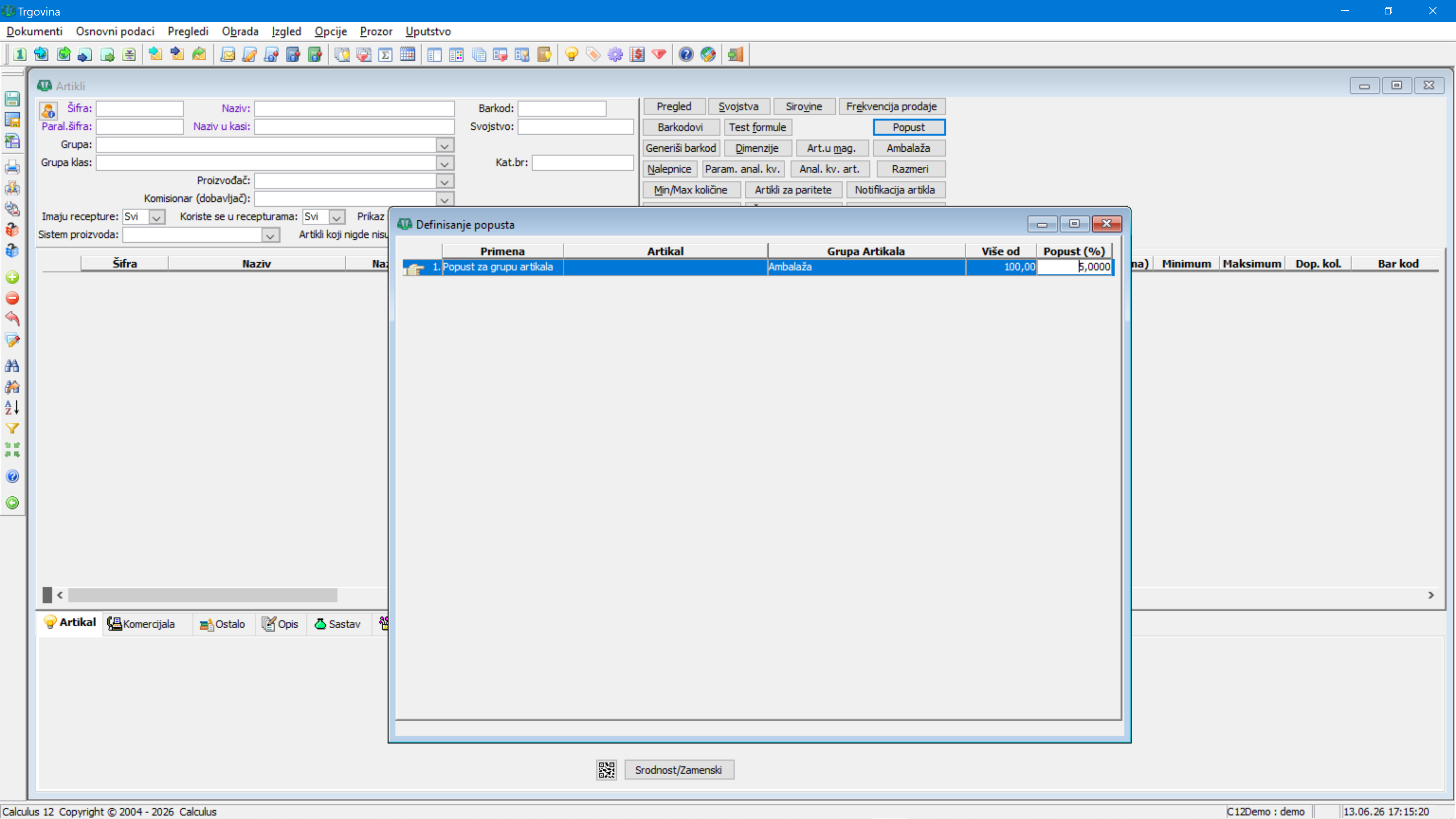Image resolution: width=1456 pixels, height=819 pixels.
Task: Click the red undo arrow sidebar icon
Action: pos(12,318)
